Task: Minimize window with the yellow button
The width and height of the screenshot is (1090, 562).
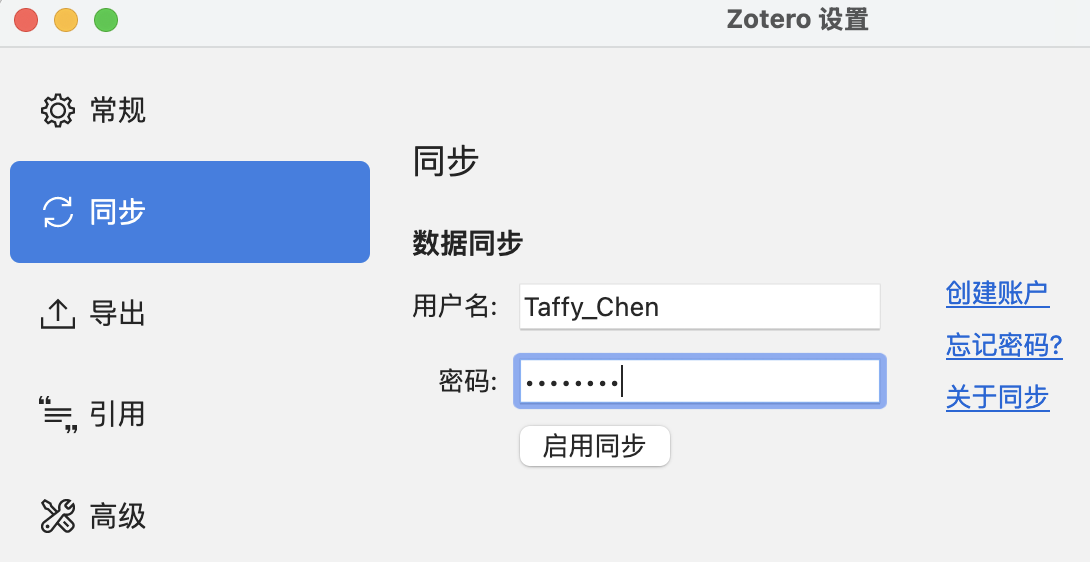Action: [65, 19]
